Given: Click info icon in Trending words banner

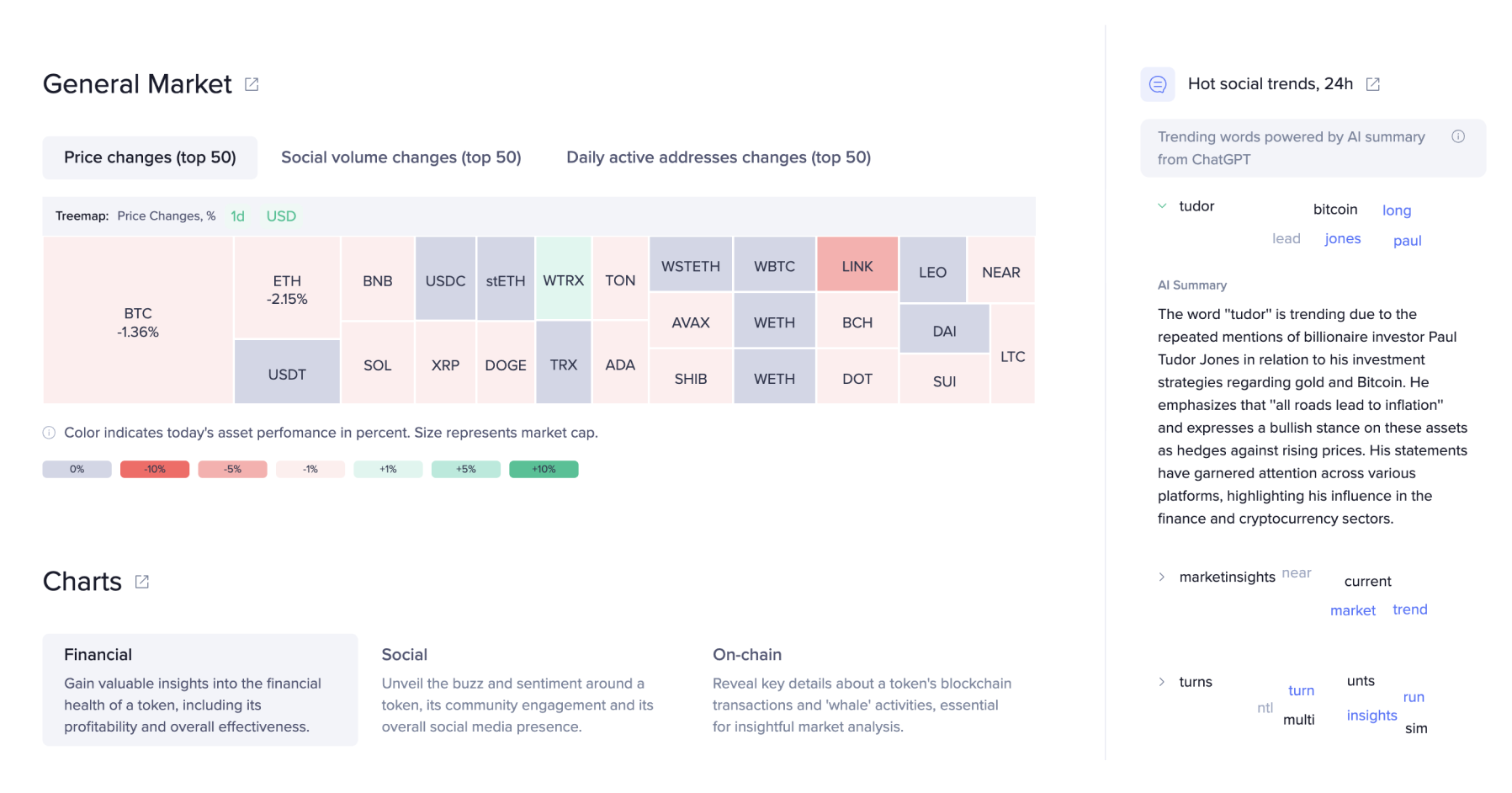Looking at the screenshot, I should [1458, 136].
